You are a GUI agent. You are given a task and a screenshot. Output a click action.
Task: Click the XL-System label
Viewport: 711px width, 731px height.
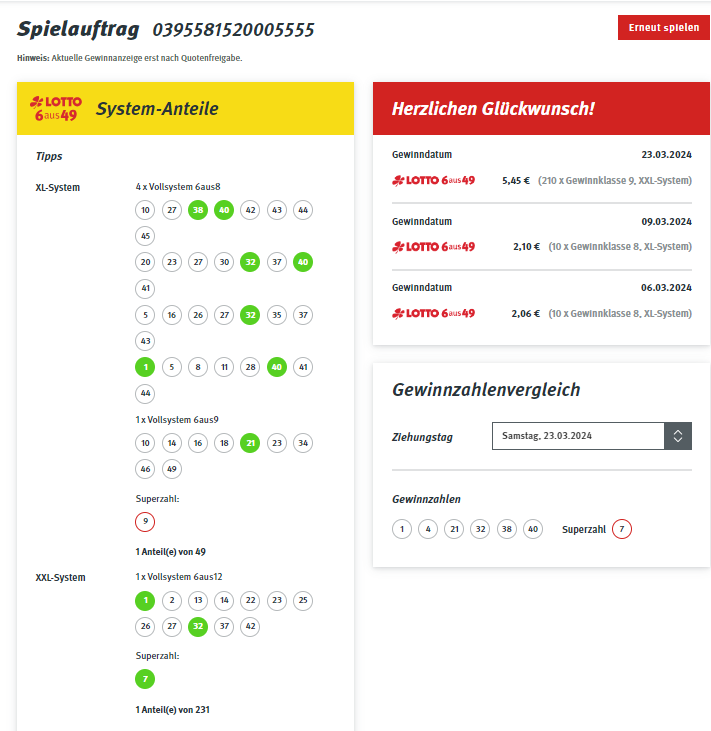[x=57, y=187]
